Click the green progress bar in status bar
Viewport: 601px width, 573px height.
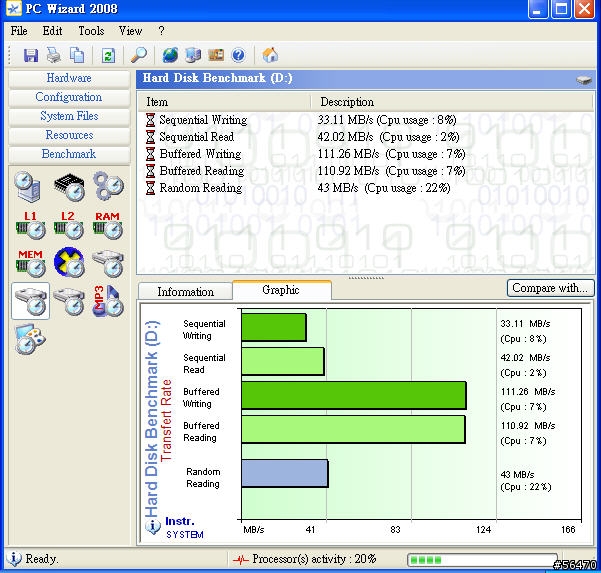pos(483,560)
